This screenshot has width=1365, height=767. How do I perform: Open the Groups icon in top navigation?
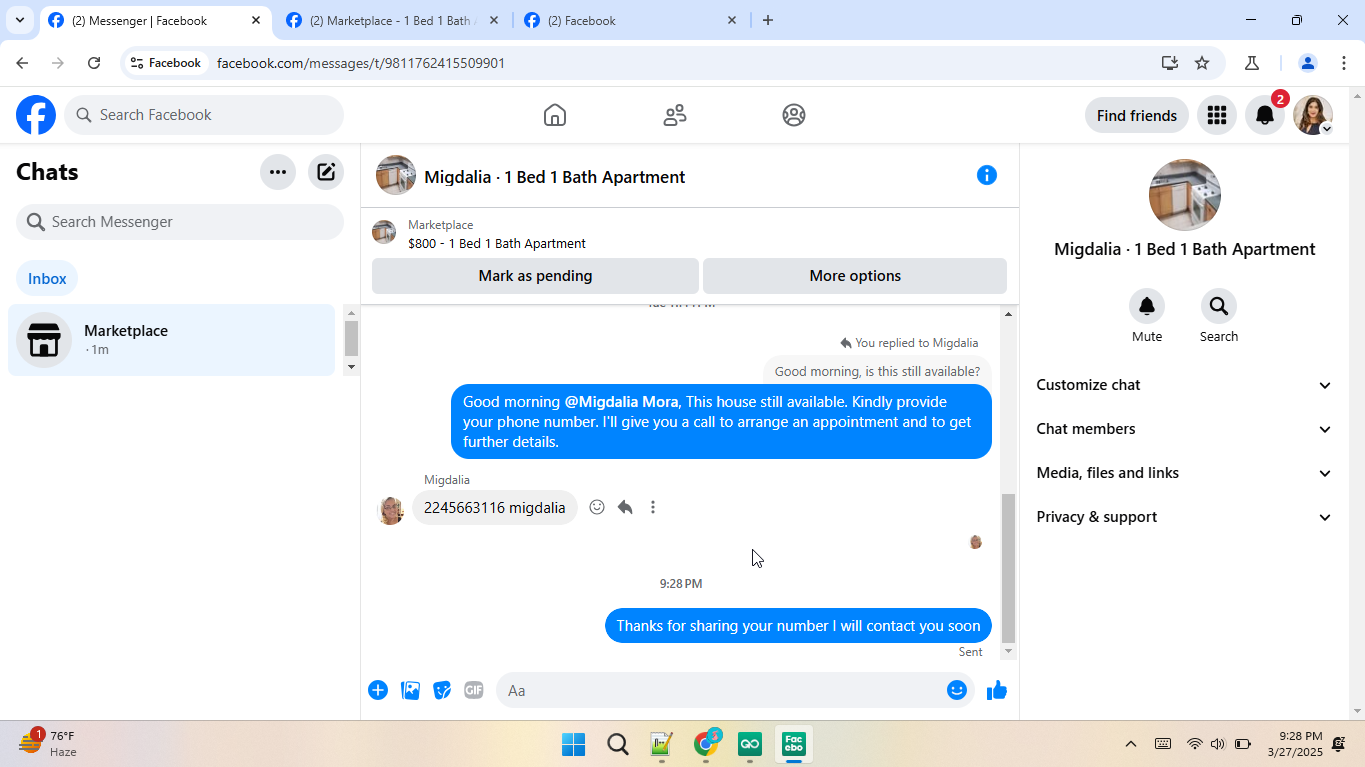[794, 115]
